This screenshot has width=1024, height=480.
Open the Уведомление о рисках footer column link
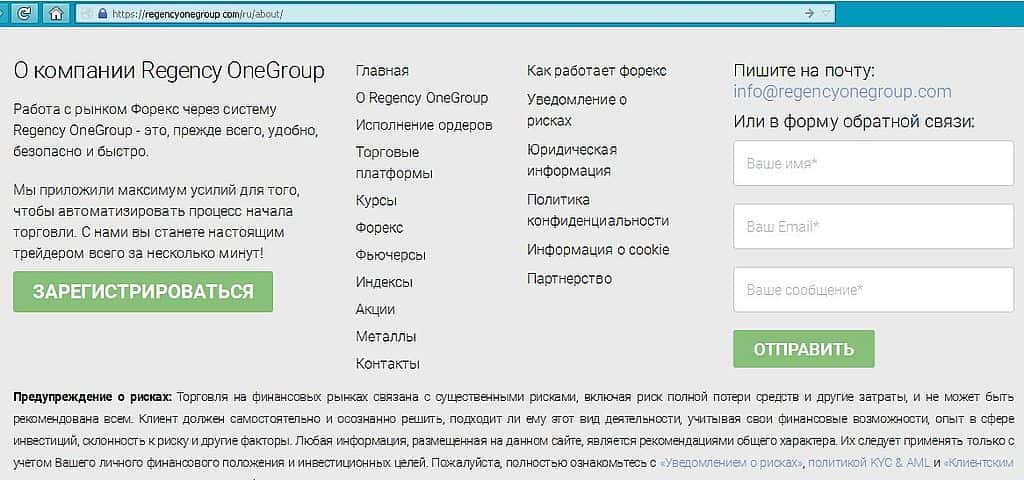[x=577, y=110]
